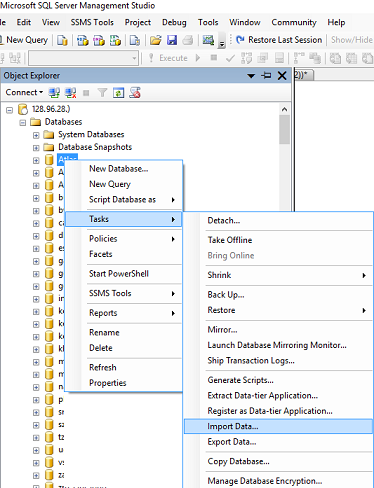Open the Project menu
Screen dimensions: 374x488
click(x=138, y=22)
